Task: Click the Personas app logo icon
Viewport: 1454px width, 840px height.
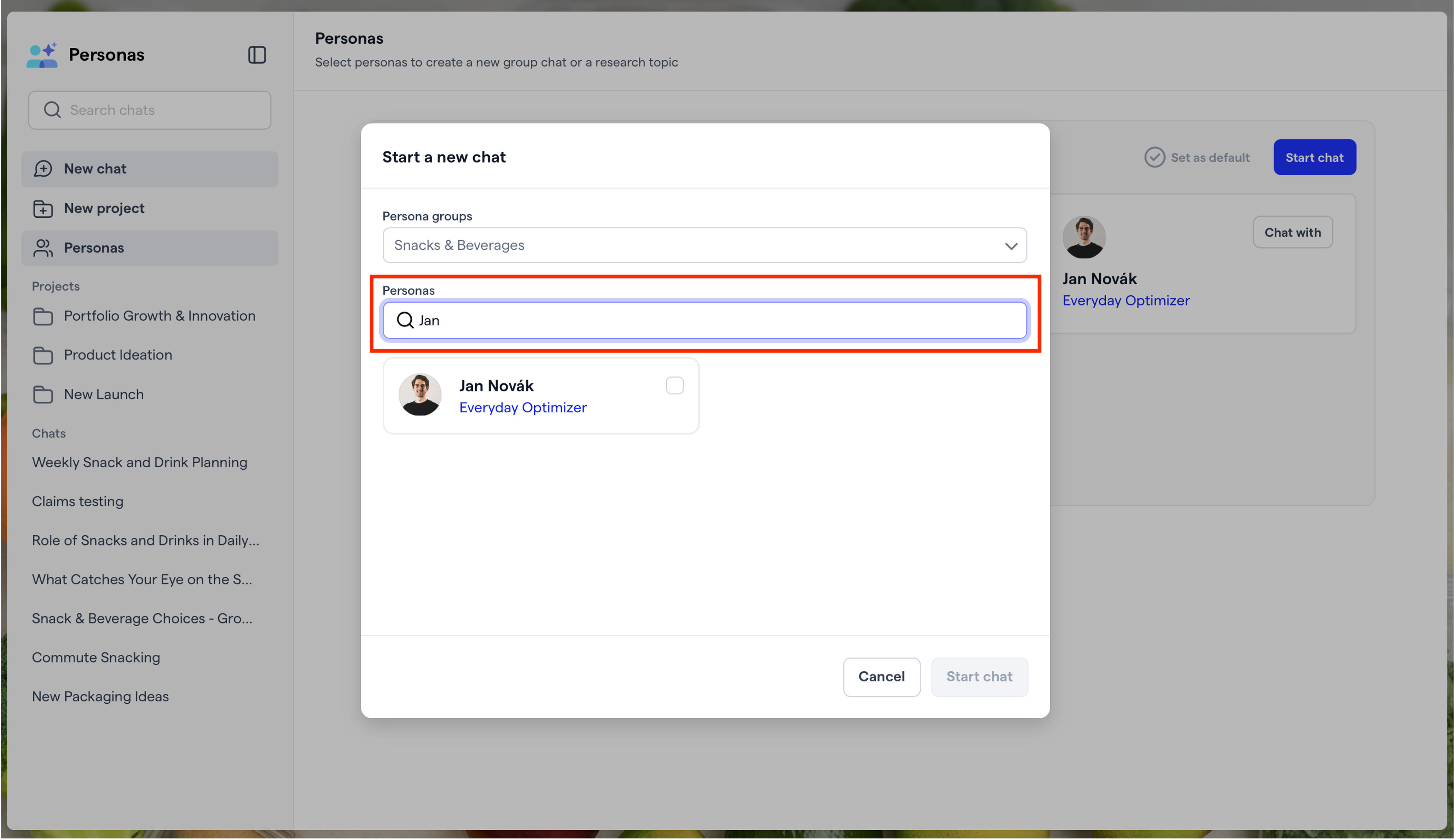Action: [42, 55]
